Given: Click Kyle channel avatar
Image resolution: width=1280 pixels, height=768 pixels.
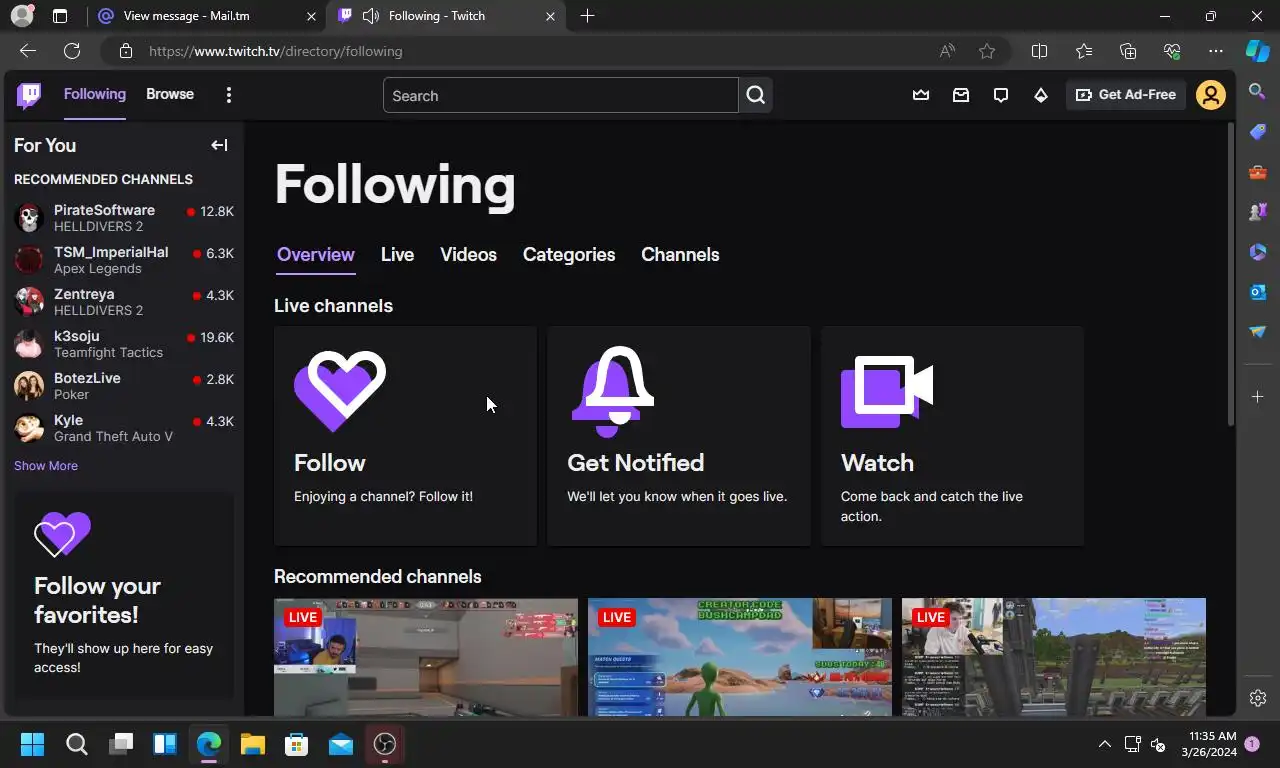Looking at the screenshot, I should click(x=29, y=428).
